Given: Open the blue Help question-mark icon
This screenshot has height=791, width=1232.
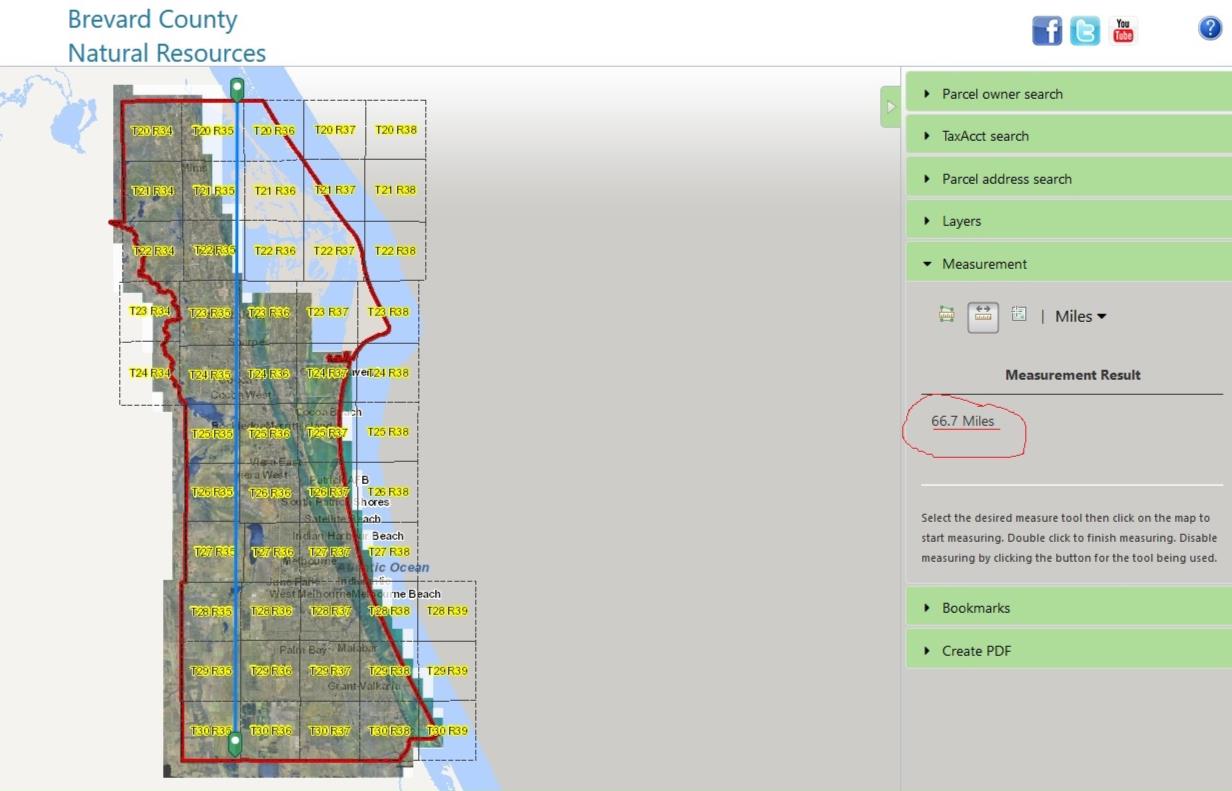Looking at the screenshot, I should pyautogui.click(x=1209, y=29).
